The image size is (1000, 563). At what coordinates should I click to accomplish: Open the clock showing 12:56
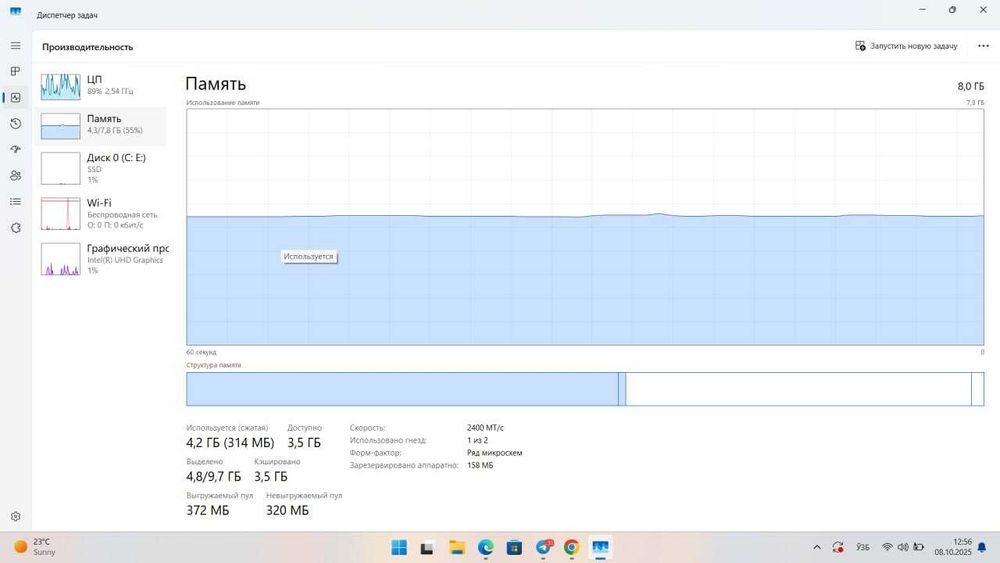[953, 547]
